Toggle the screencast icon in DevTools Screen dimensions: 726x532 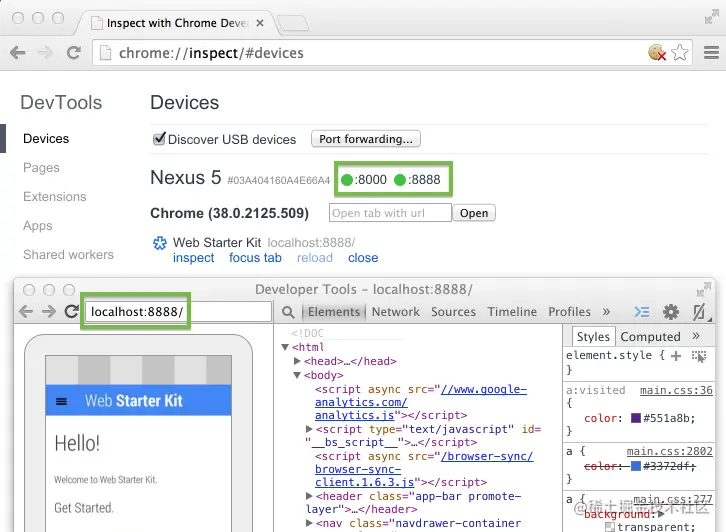click(x=700, y=312)
